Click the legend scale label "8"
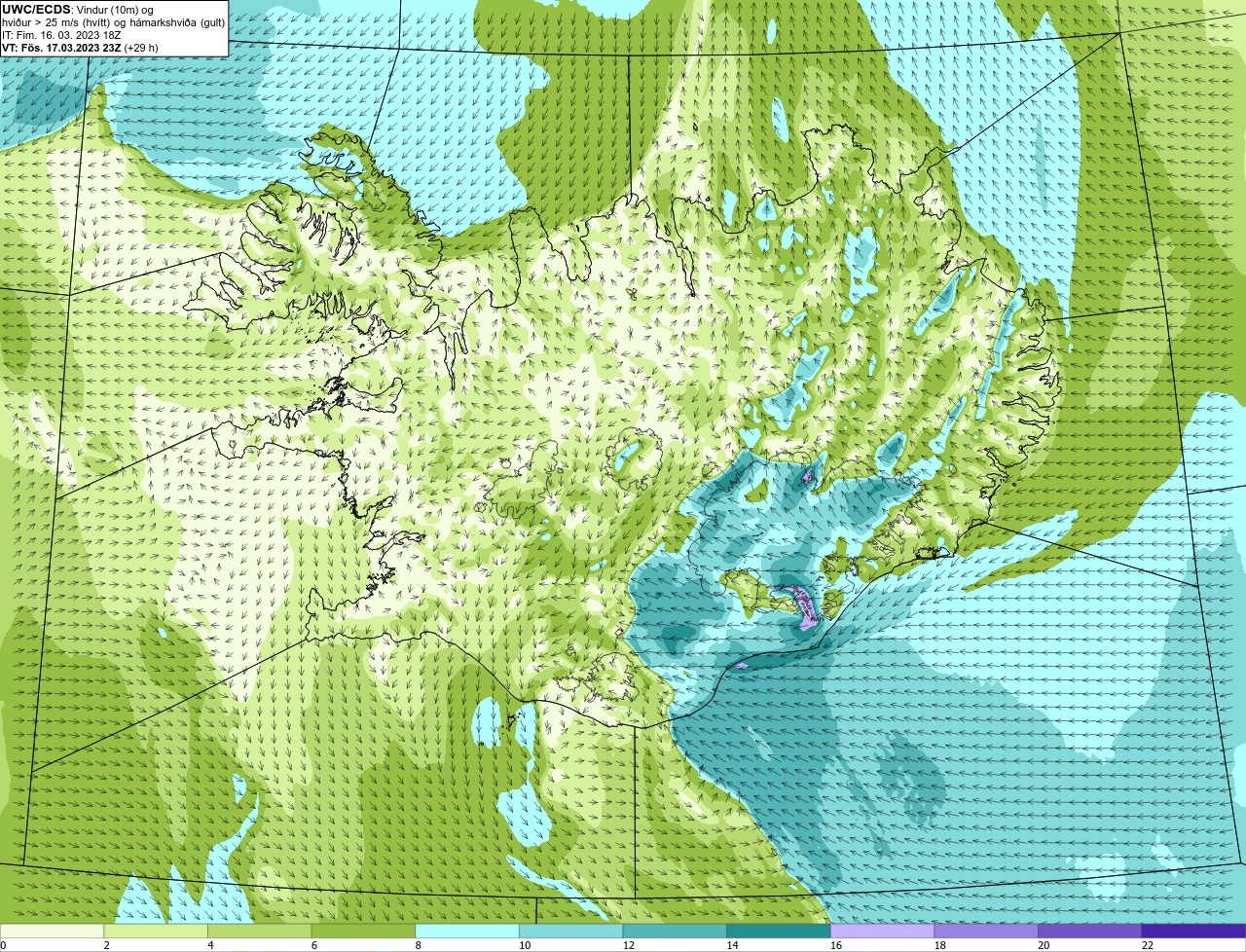The height and width of the screenshot is (952, 1246). [418, 945]
